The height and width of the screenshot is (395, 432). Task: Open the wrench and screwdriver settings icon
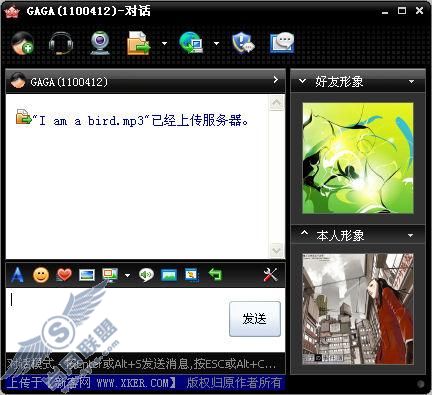coord(270,275)
